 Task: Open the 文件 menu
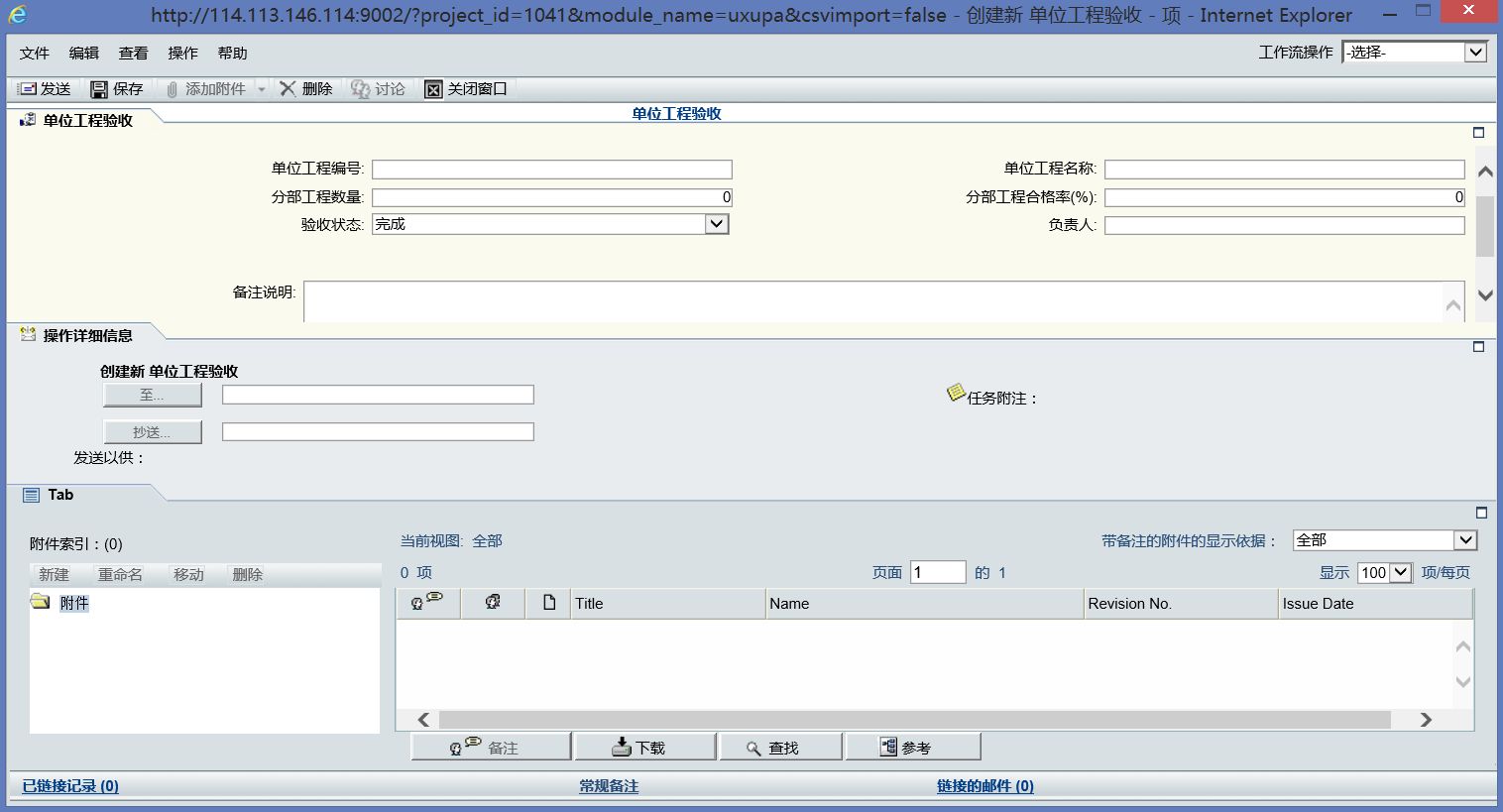(34, 53)
